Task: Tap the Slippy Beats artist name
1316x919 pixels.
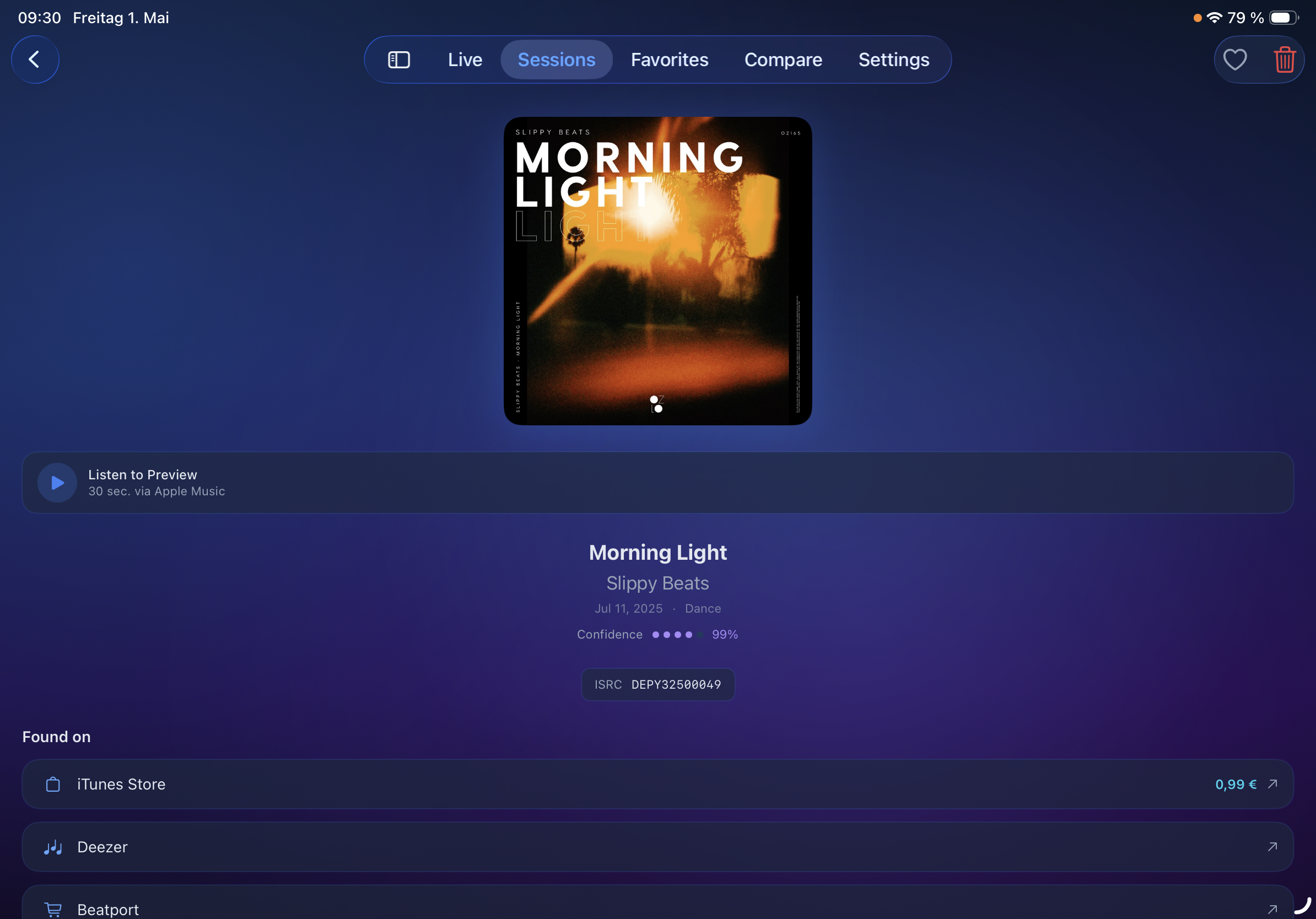Action: pyautogui.click(x=658, y=583)
